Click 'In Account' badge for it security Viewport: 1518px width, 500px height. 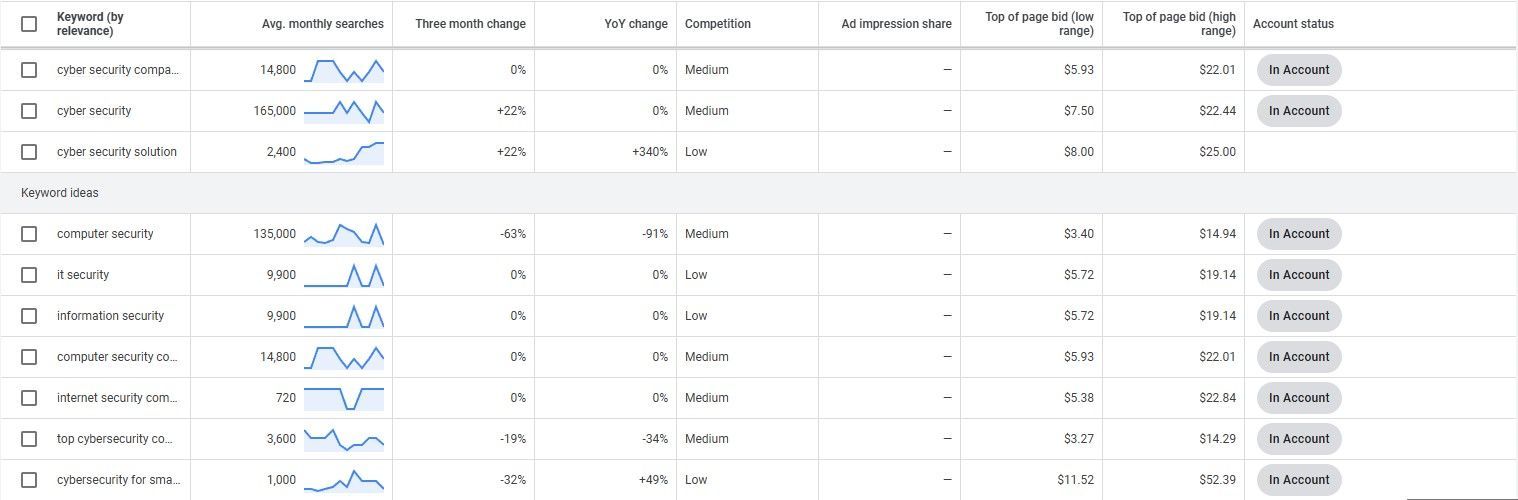[x=1299, y=275]
